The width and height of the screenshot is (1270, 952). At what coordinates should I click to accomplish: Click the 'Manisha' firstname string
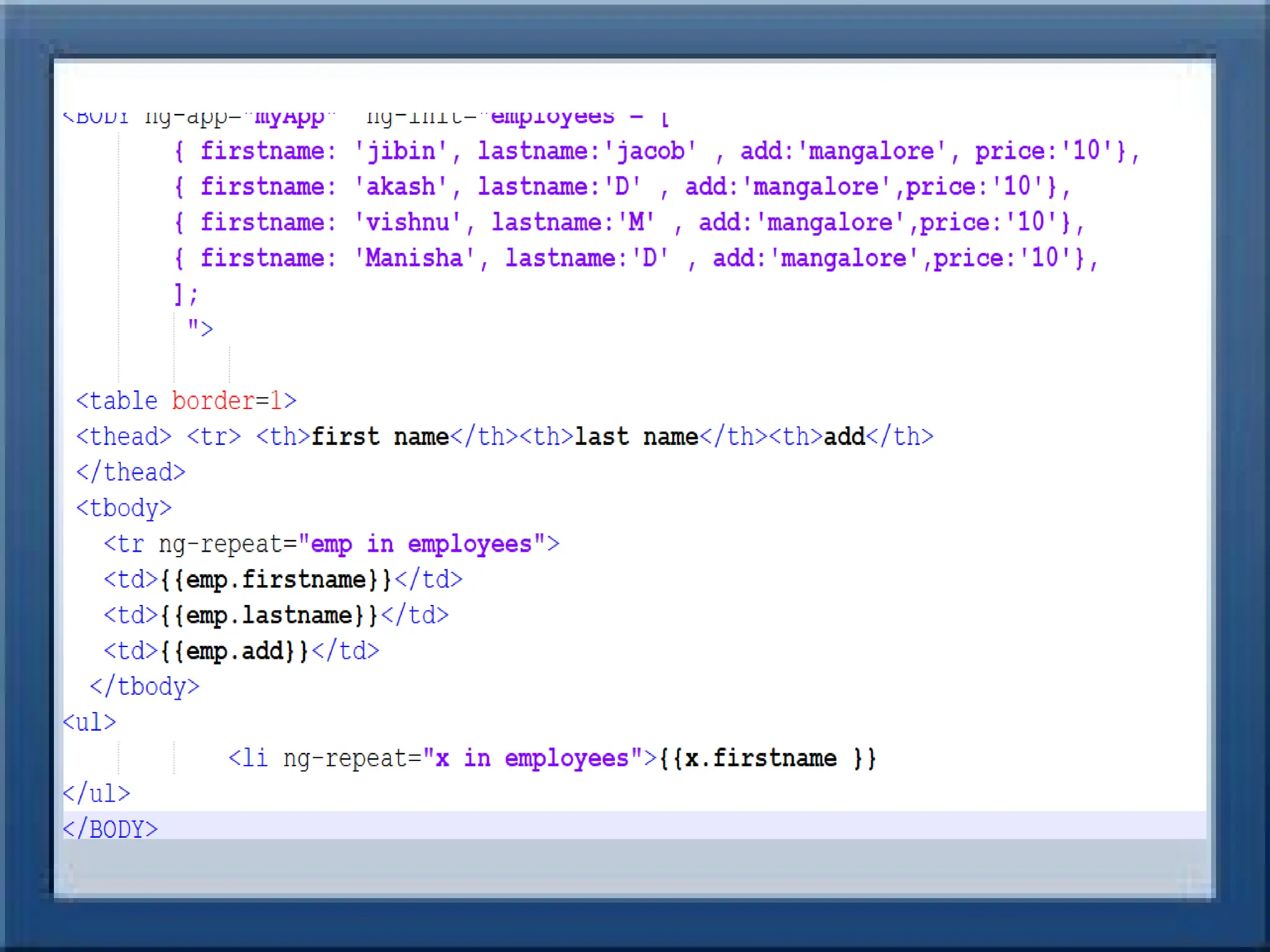click(x=414, y=258)
